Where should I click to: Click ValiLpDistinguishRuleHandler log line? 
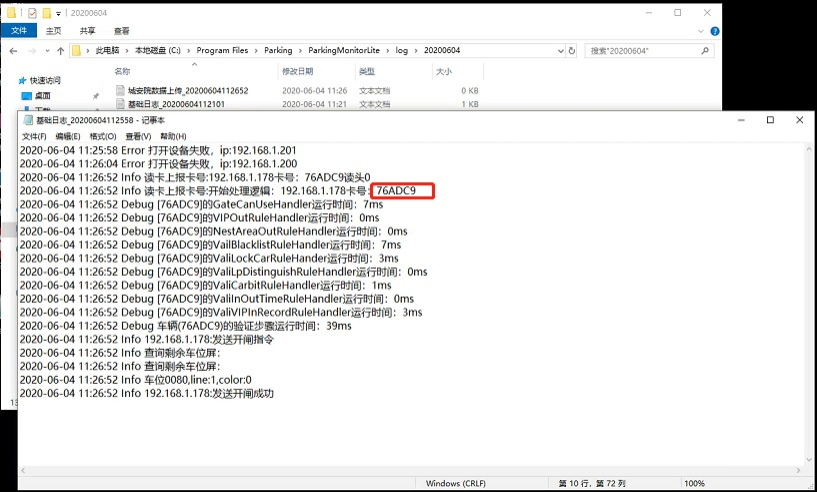224,272
